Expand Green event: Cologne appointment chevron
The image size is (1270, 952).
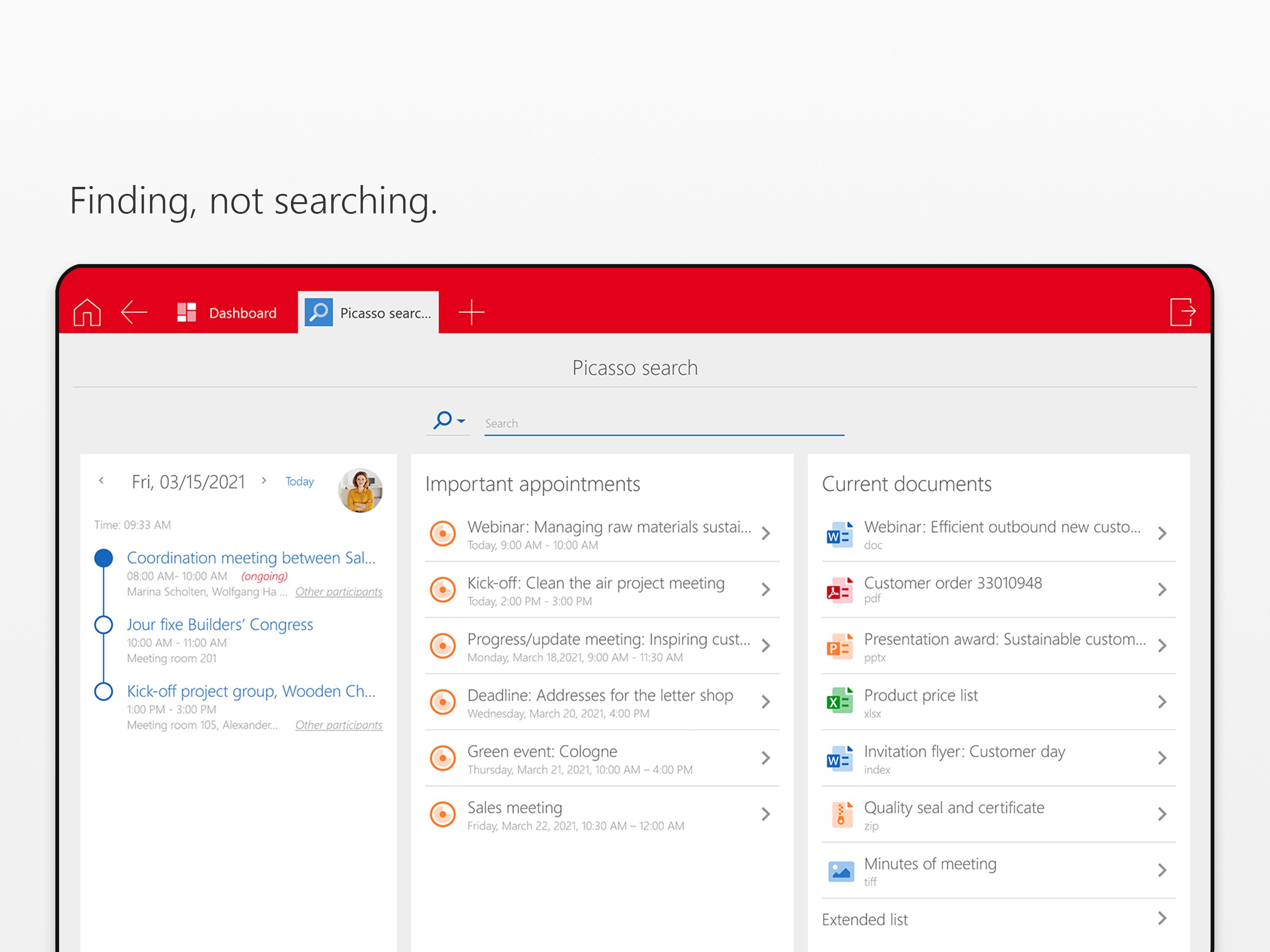pos(765,758)
